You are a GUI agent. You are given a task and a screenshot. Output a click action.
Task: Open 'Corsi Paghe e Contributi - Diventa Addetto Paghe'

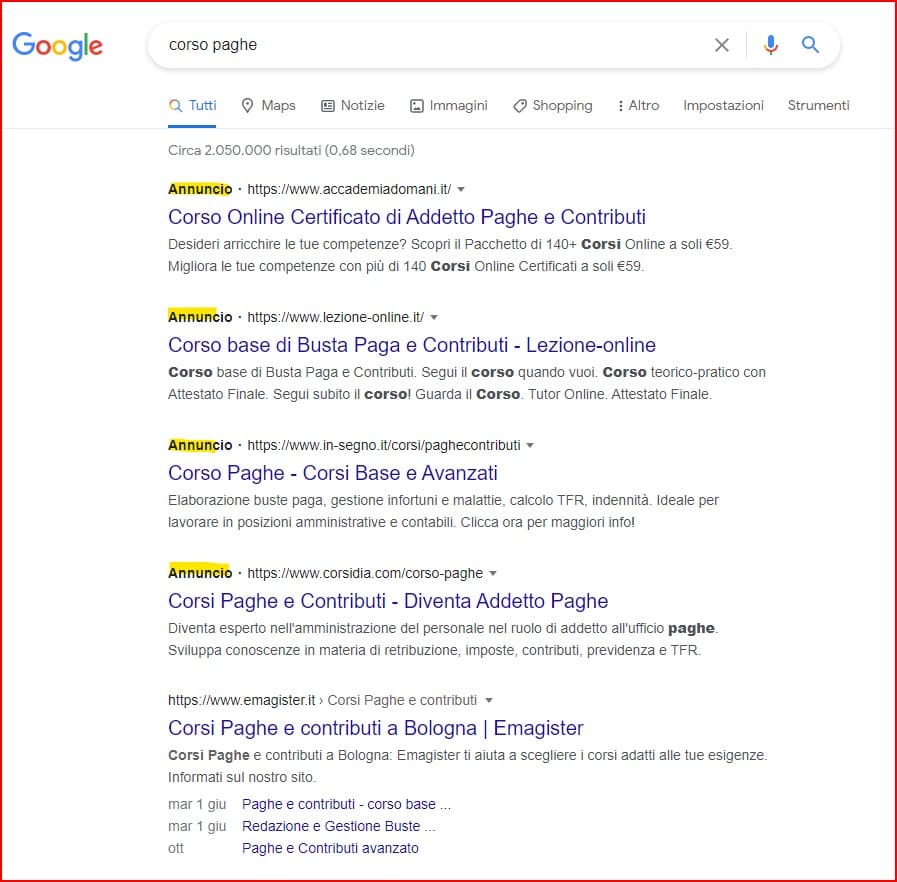[x=388, y=601]
